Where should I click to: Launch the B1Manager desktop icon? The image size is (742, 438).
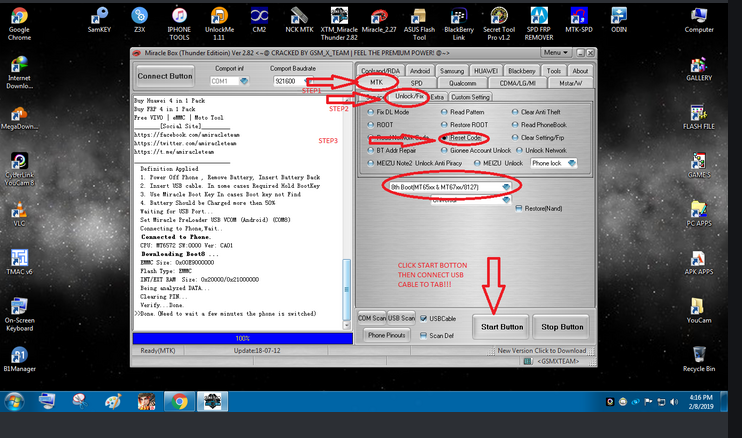click(x=19, y=359)
